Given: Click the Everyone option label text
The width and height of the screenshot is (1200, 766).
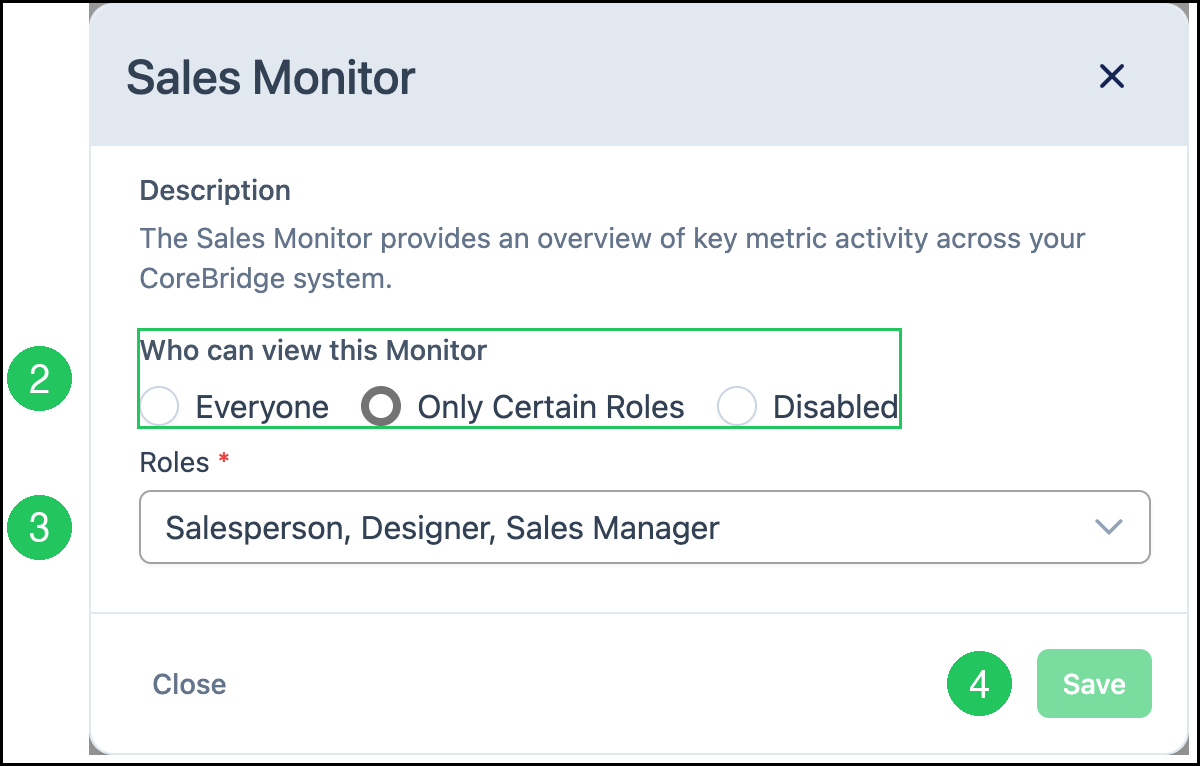Looking at the screenshot, I should [x=262, y=407].
